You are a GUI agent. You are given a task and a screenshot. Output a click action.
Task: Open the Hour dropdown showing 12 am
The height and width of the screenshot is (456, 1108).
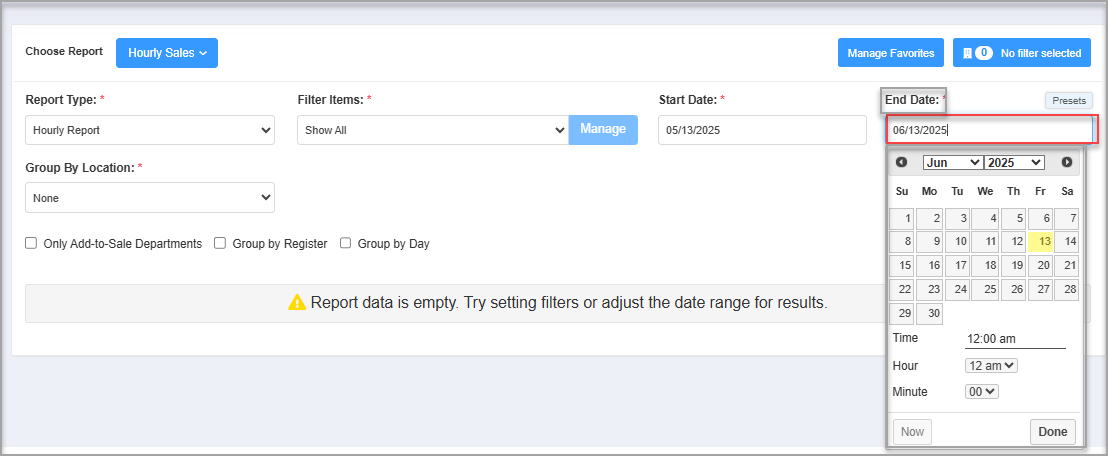[x=991, y=366]
